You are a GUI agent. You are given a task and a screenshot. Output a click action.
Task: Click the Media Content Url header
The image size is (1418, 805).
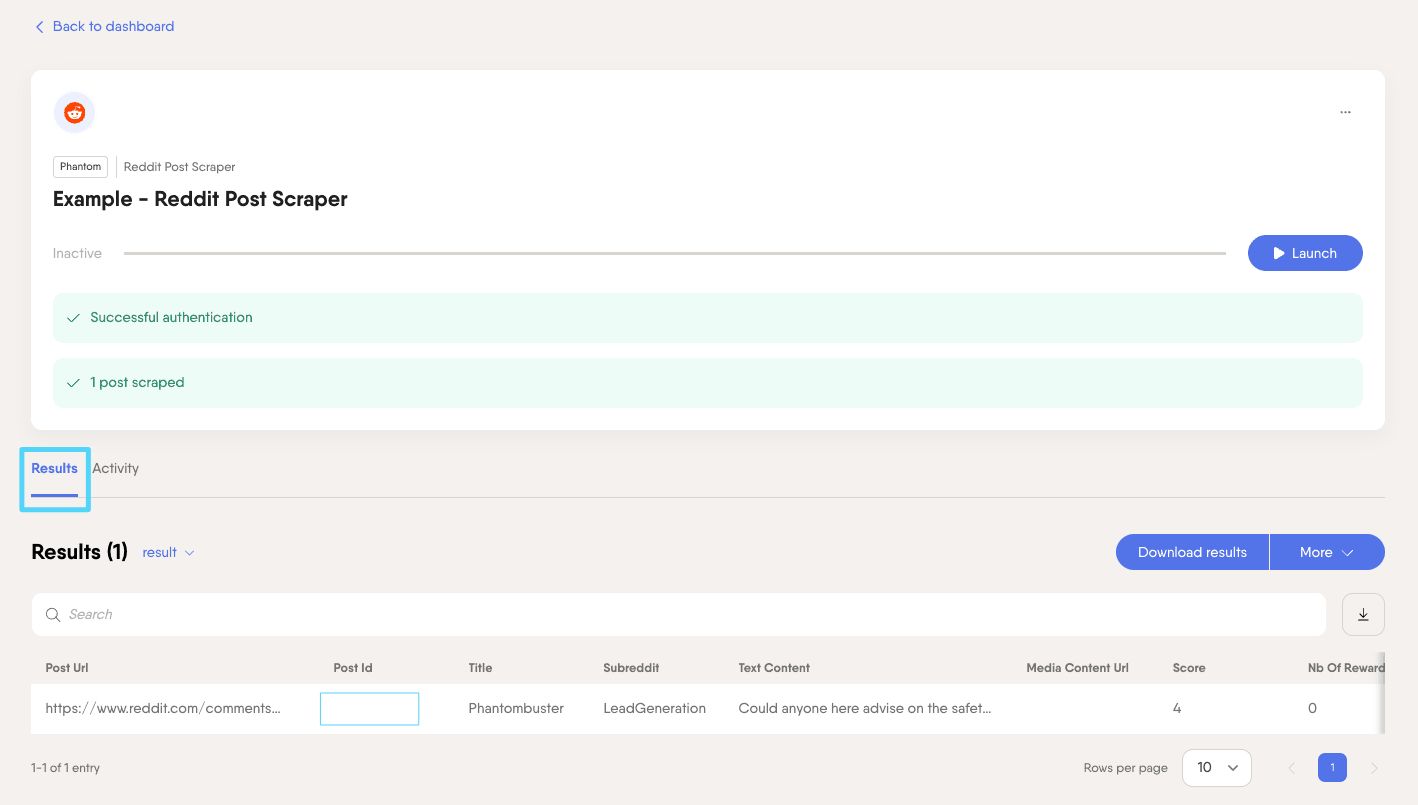tap(1077, 668)
